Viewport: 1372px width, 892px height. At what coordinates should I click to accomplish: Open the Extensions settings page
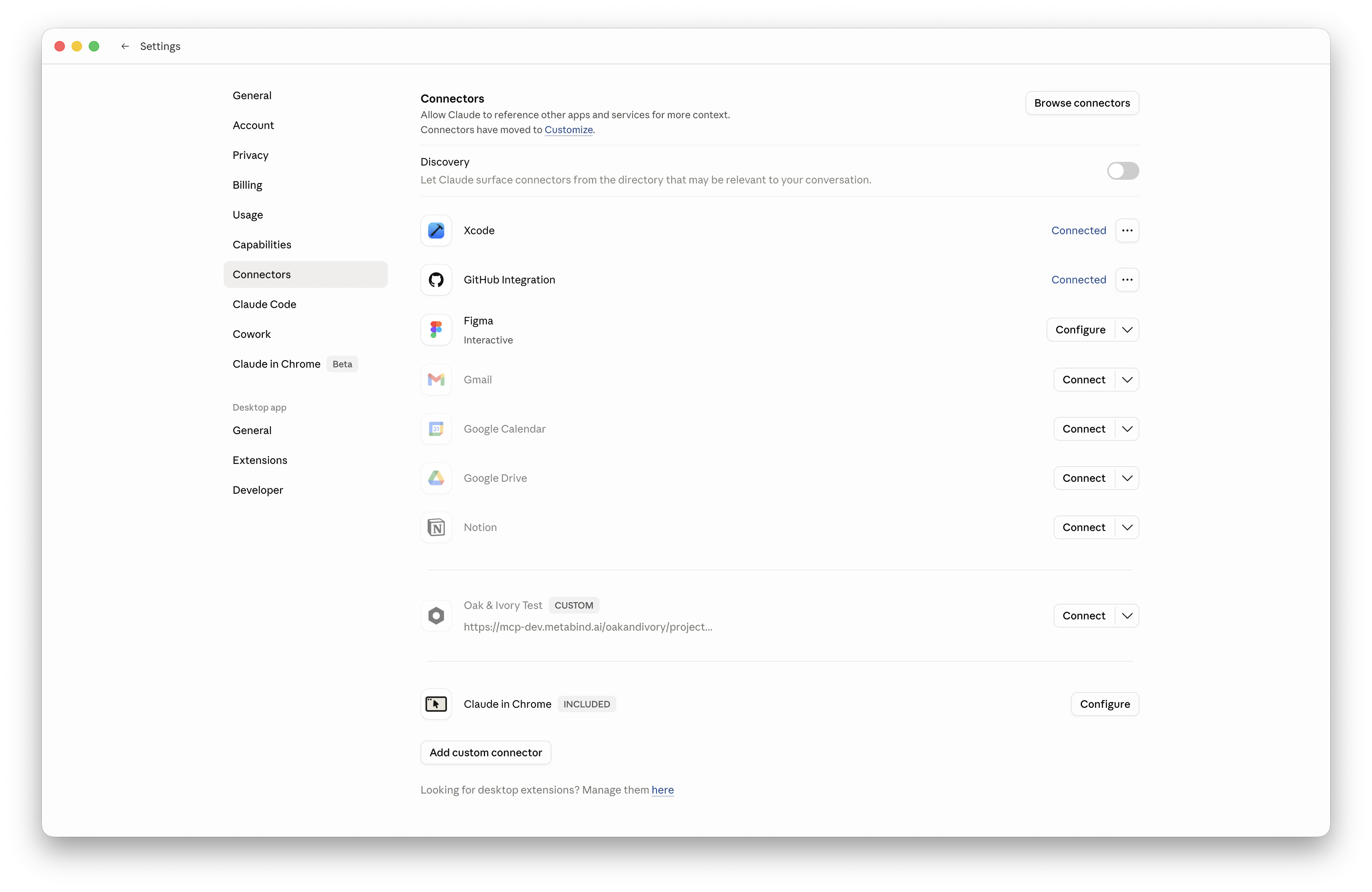(x=305, y=460)
